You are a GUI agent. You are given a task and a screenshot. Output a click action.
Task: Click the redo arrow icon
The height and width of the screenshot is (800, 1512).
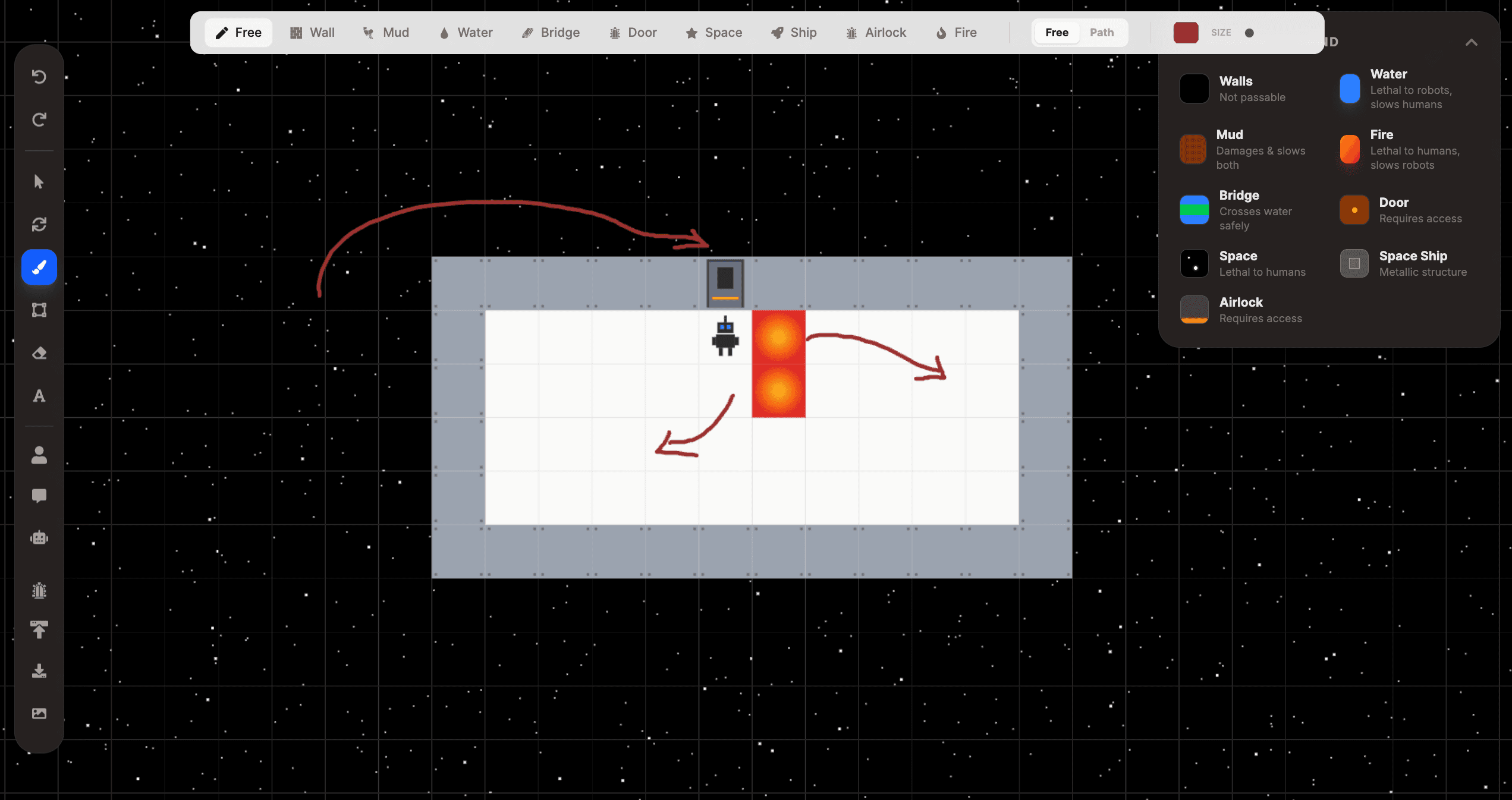39,119
